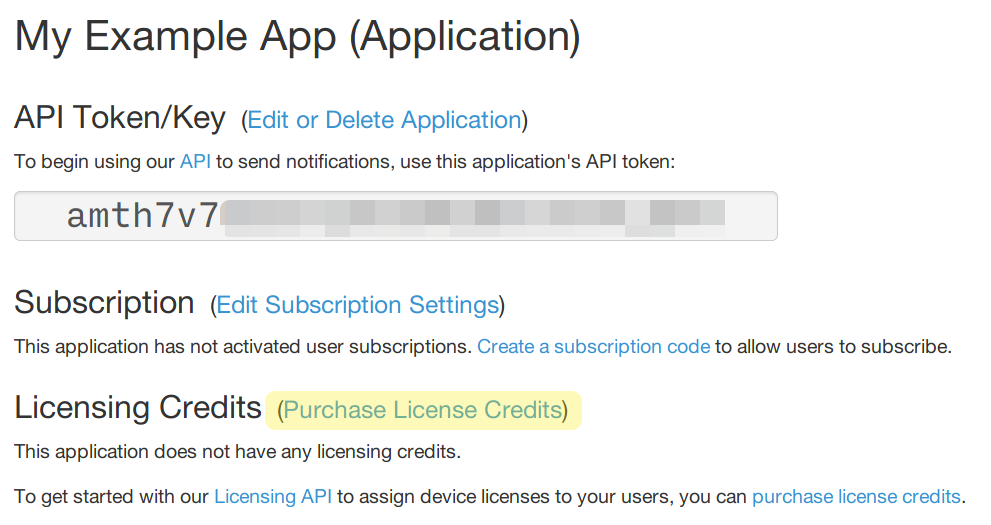
Task: Click the visible token prefix amth7v7
Action: coord(142,216)
